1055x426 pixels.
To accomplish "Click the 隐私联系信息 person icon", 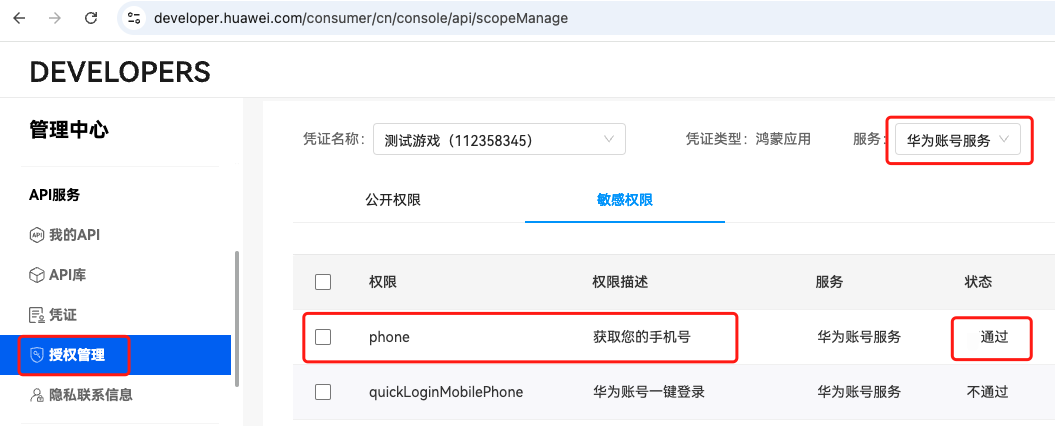I will [x=36, y=394].
